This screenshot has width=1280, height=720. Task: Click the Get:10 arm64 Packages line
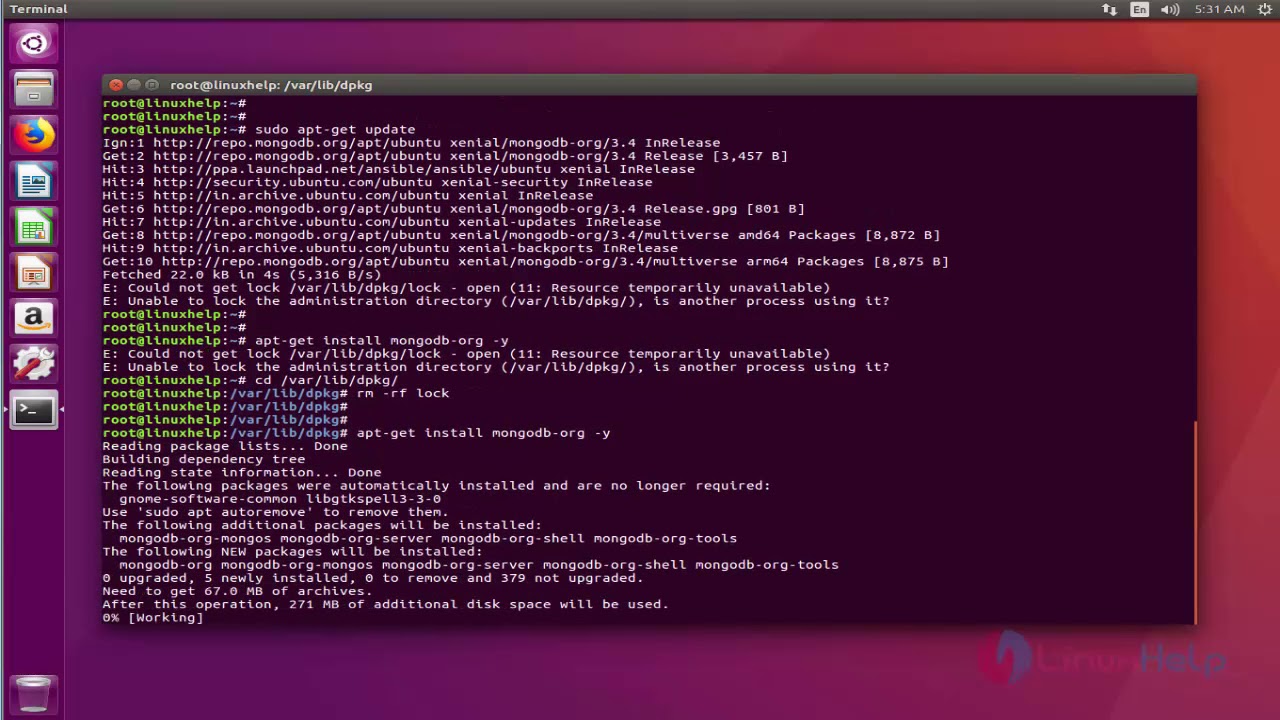click(525, 261)
